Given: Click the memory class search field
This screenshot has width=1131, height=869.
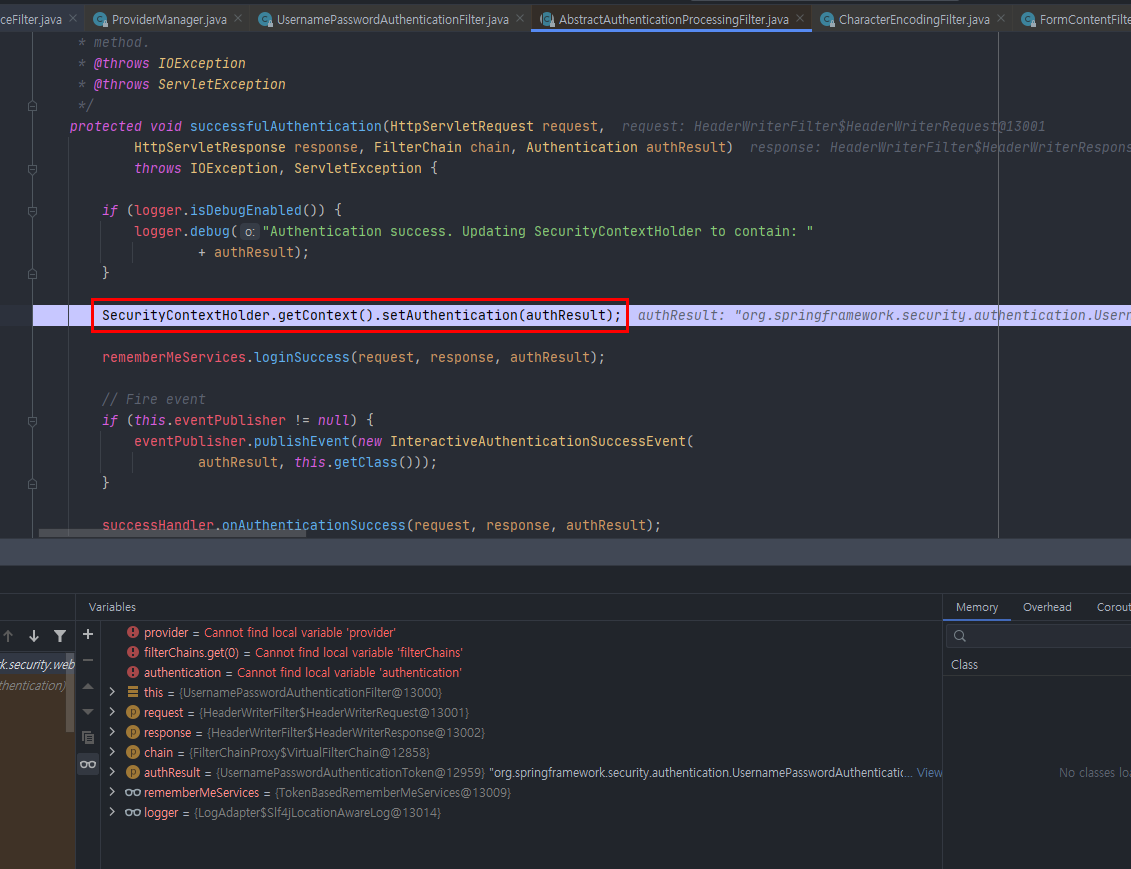Looking at the screenshot, I should point(1039,636).
